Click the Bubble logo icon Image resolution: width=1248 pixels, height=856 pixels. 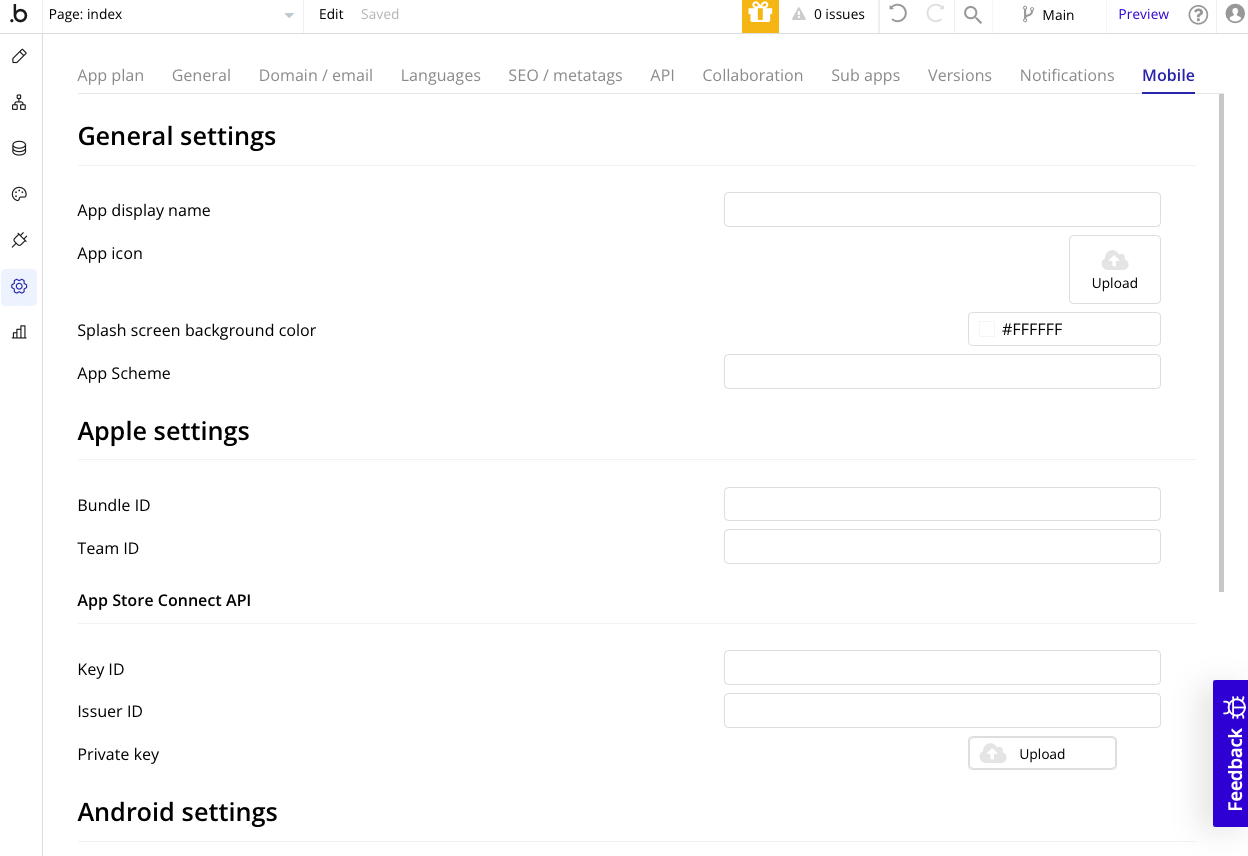(x=19, y=14)
